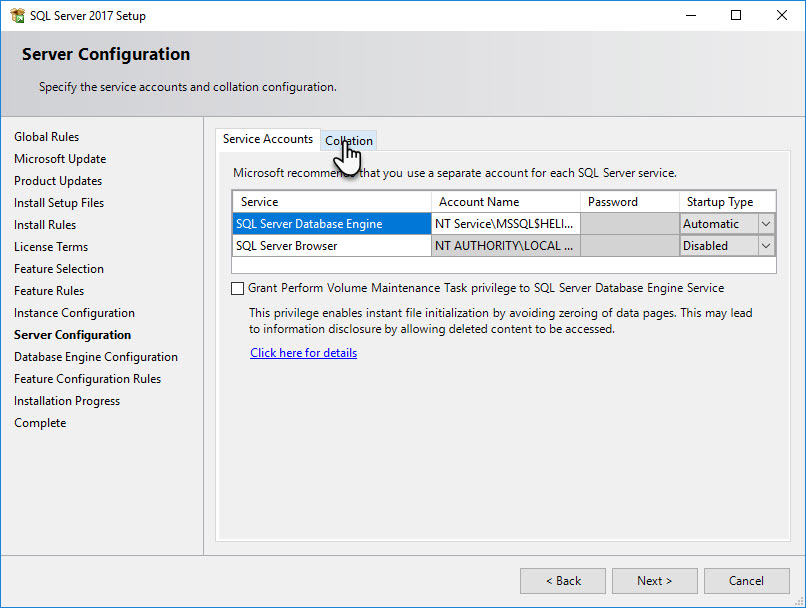Select the SQL Server Browser service row
This screenshot has width=806, height=608.
pyautogui.click(x=332, y=246)
